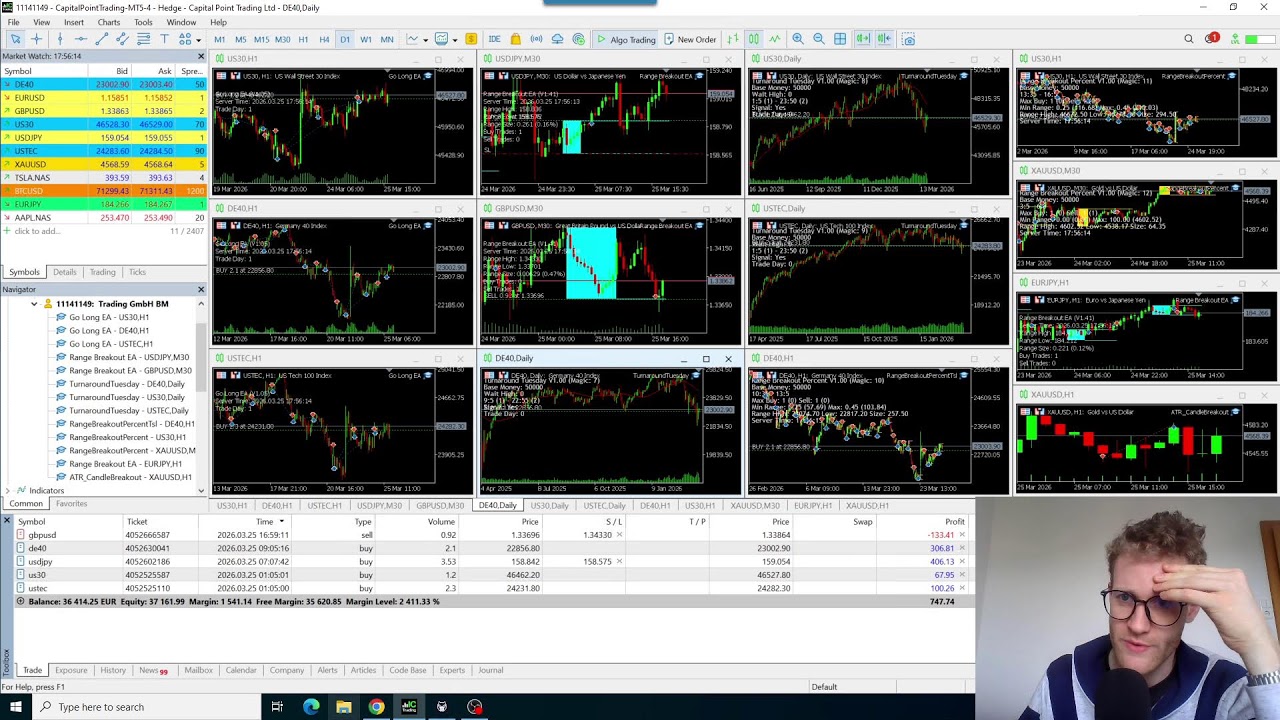Image resolution: width=1280 pixels, height=720 pixels.
Task: Open the Tools menu
Action: click(x=143, y=22)
